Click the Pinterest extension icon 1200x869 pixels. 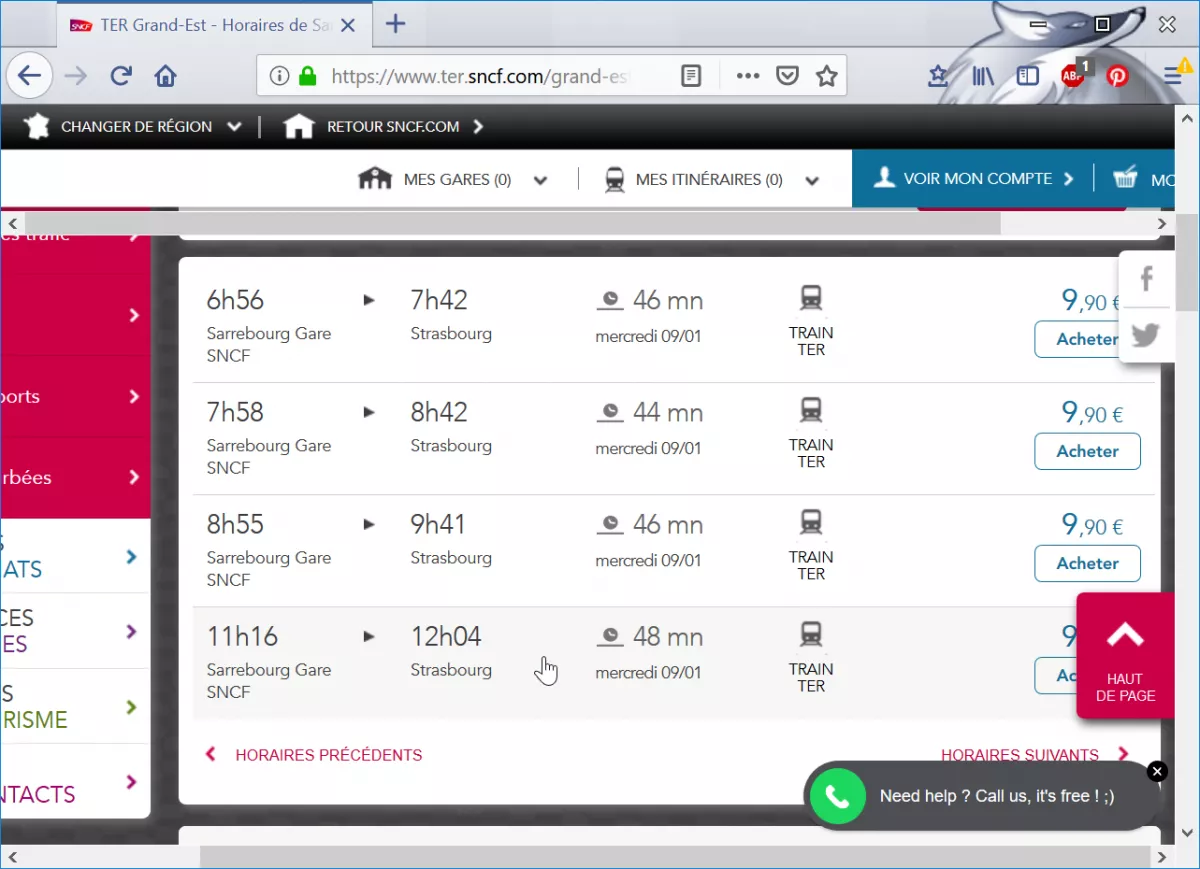pyautogui.click(x=1118, y=76)
